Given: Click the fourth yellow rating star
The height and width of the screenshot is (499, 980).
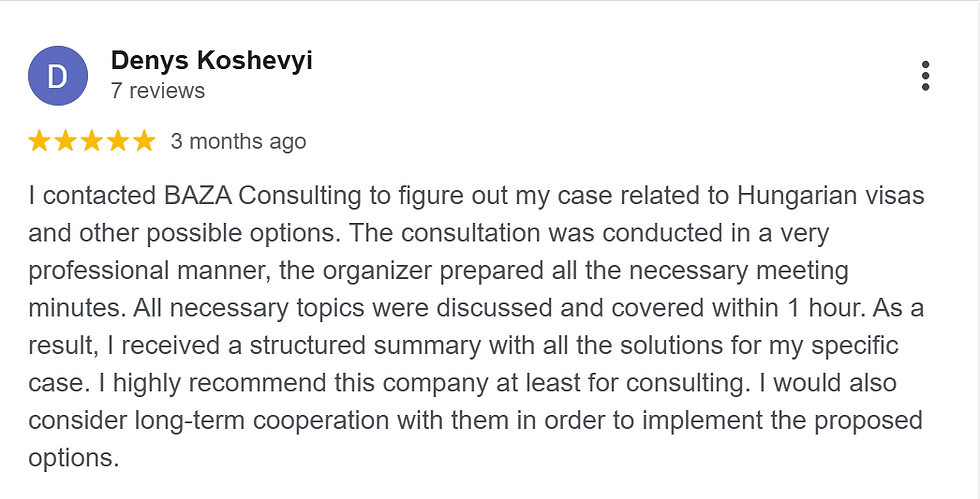Looking at the screenshot, I should tap(118, 141).
